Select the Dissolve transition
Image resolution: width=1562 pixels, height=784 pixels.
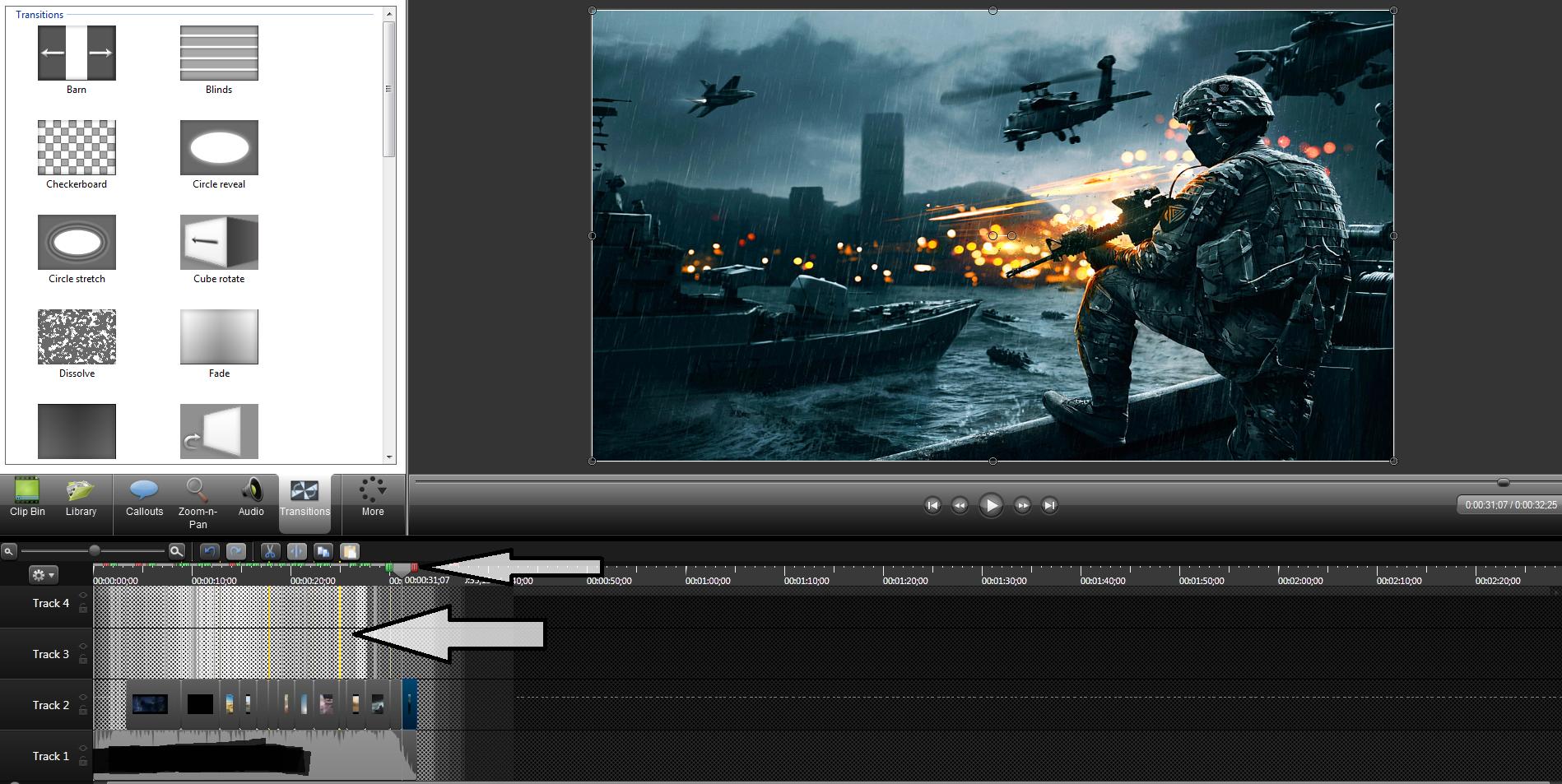point(77,344)
